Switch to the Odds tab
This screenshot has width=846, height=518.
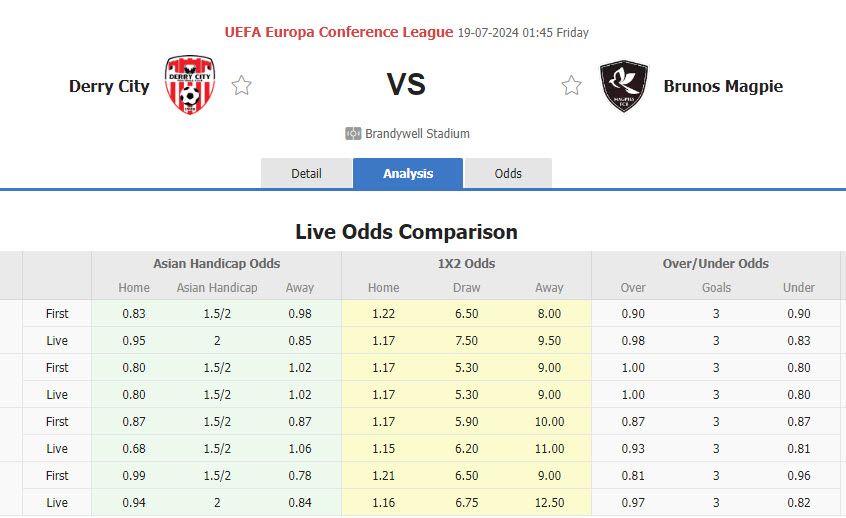pyautogui.click(x=508, y=173)
